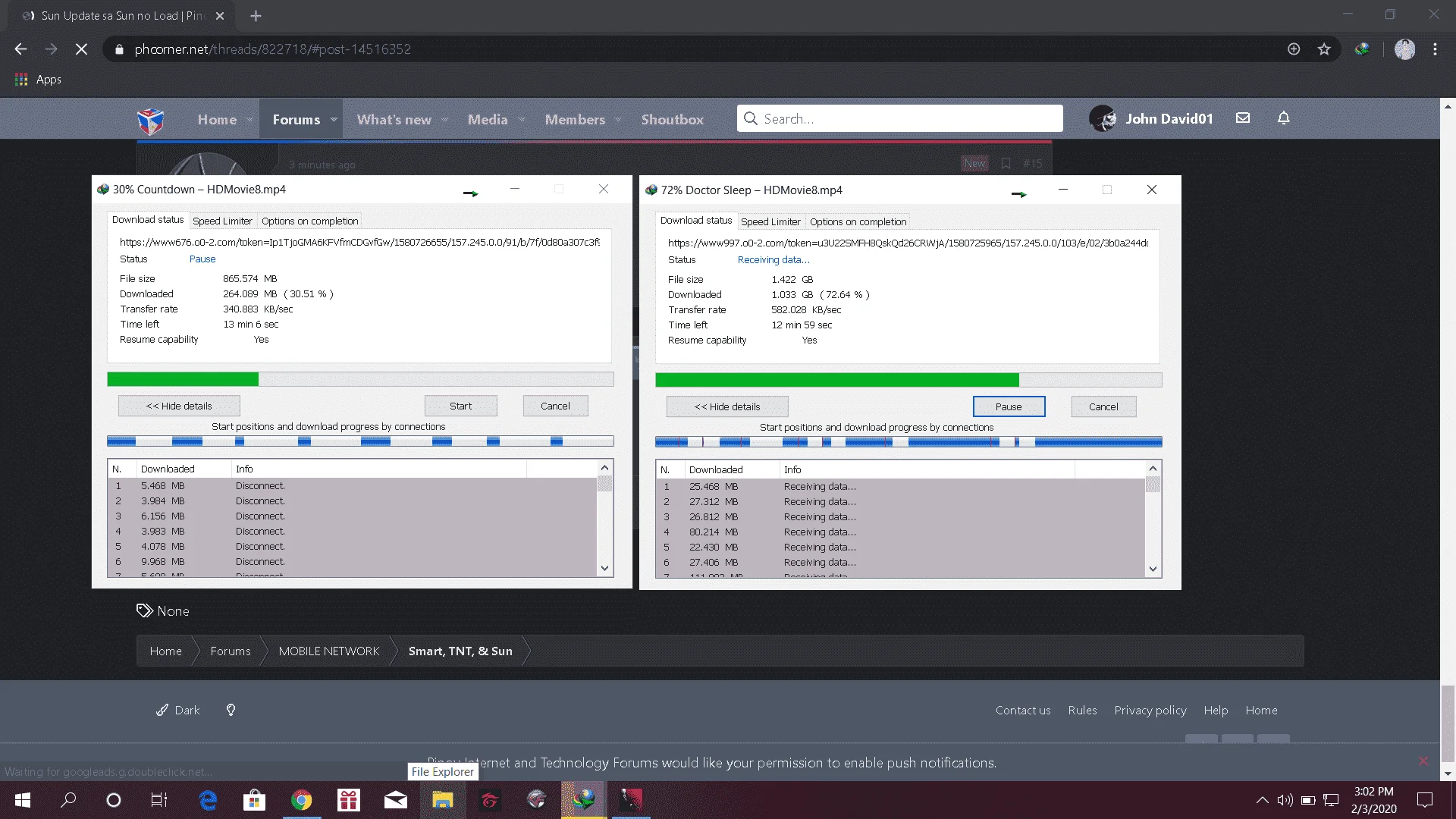Click Internet Download Manager taskbar icon
The image size is (1456, 819).
(584, 800)
